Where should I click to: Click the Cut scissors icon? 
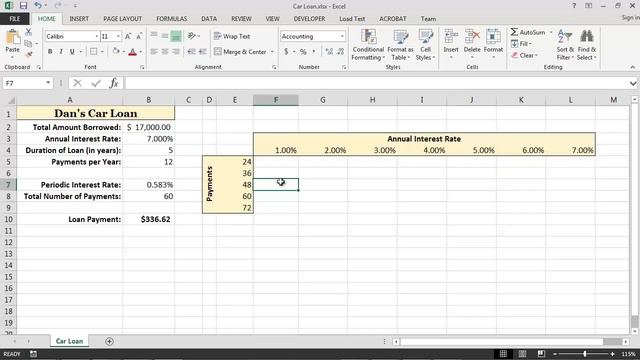pos(28,32)
